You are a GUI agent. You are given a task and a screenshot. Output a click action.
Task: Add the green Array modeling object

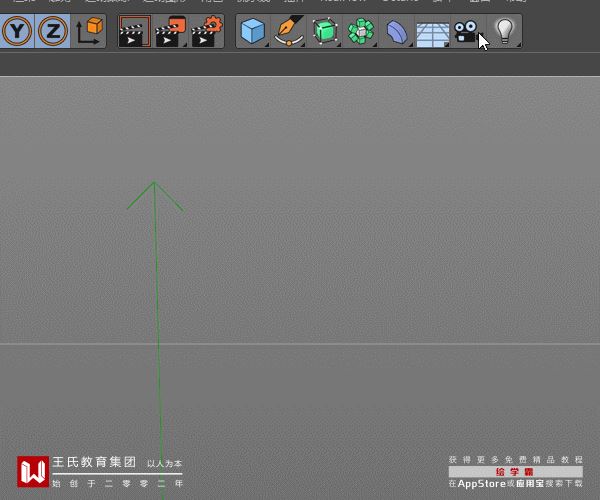(360, 31)
